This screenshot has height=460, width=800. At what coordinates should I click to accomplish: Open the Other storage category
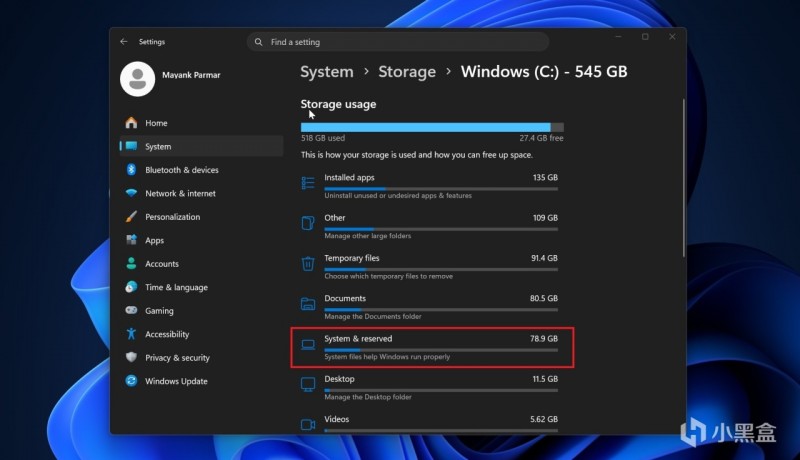coord(432,226)
